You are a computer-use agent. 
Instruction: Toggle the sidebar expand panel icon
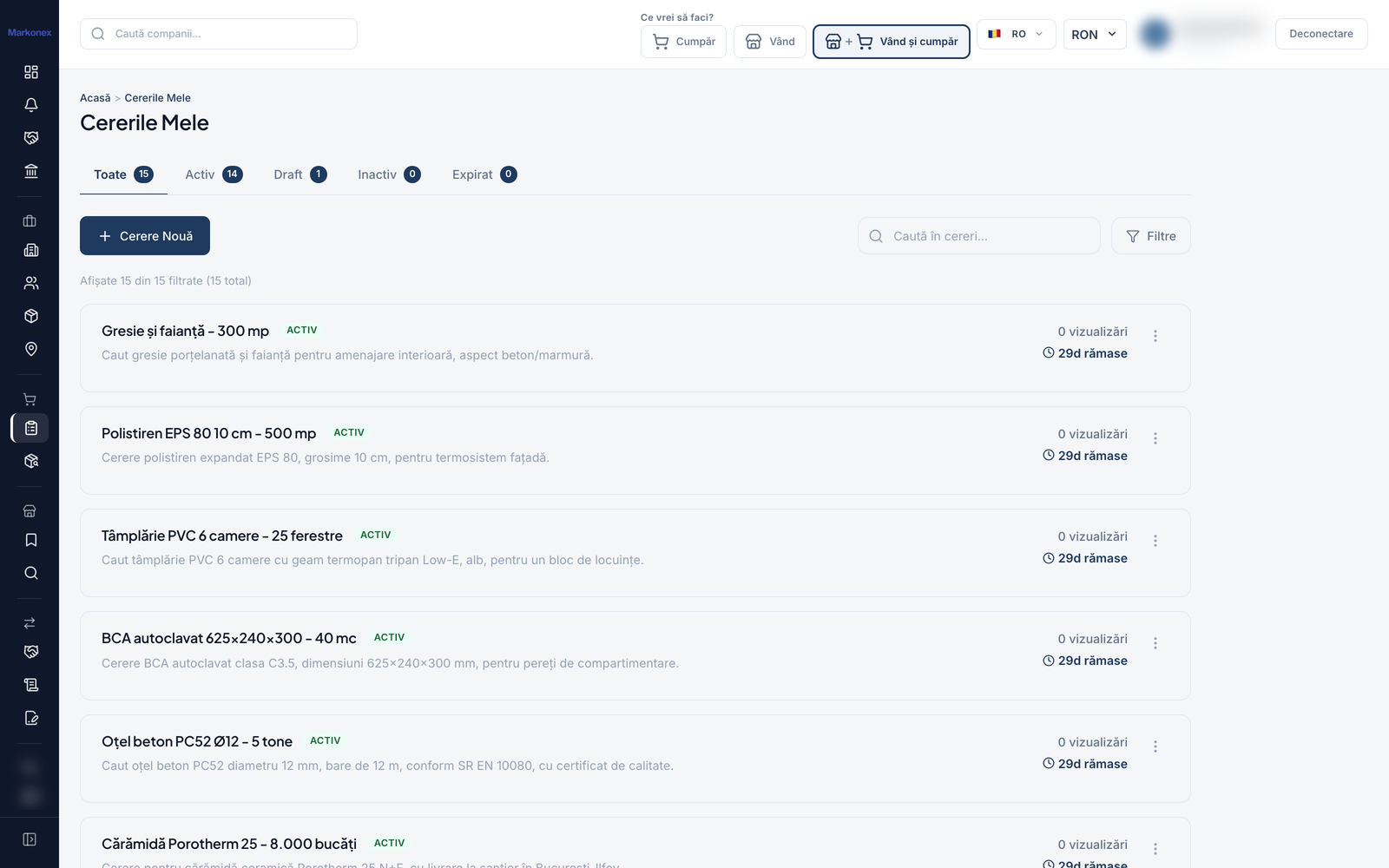[x=30, y=839]
